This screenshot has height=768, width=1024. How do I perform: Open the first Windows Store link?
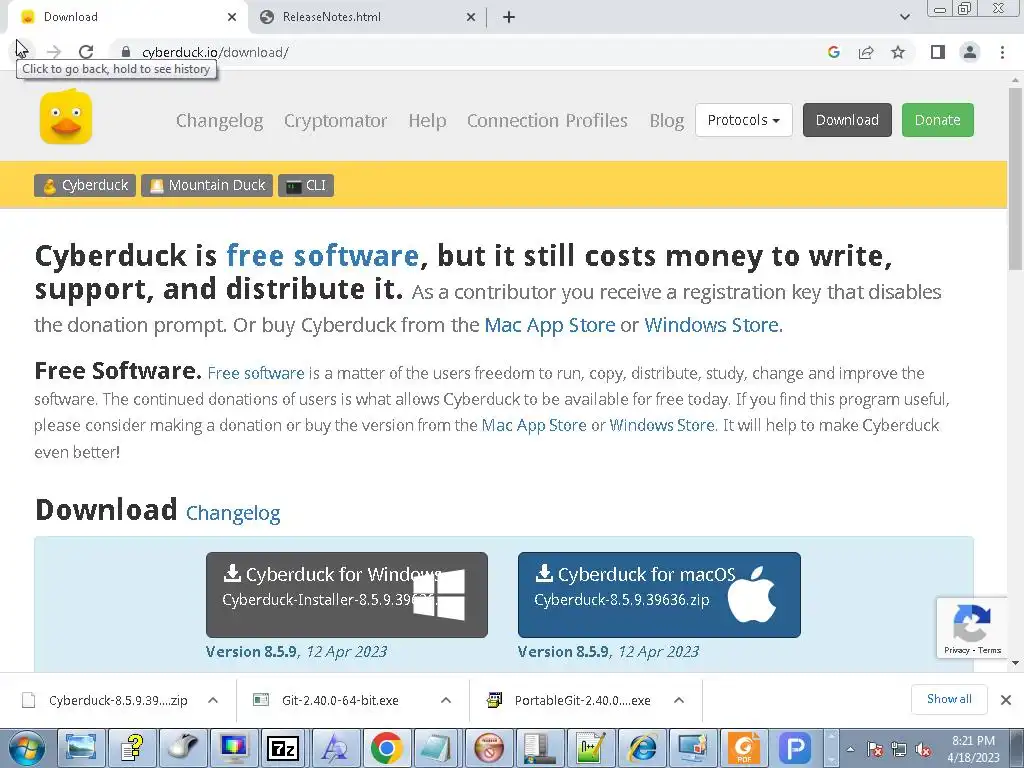(711, 325)
